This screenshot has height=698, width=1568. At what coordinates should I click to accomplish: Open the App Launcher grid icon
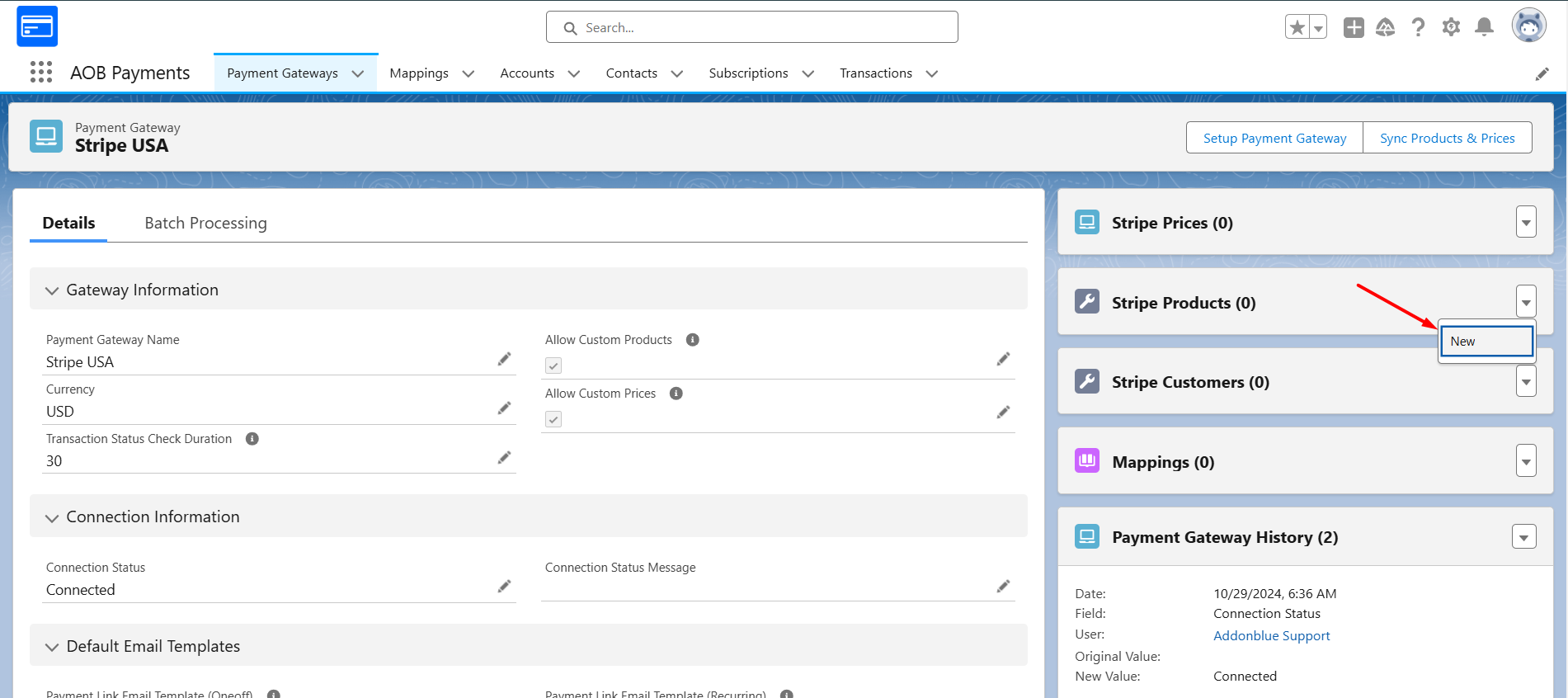[x=40, y=73]
